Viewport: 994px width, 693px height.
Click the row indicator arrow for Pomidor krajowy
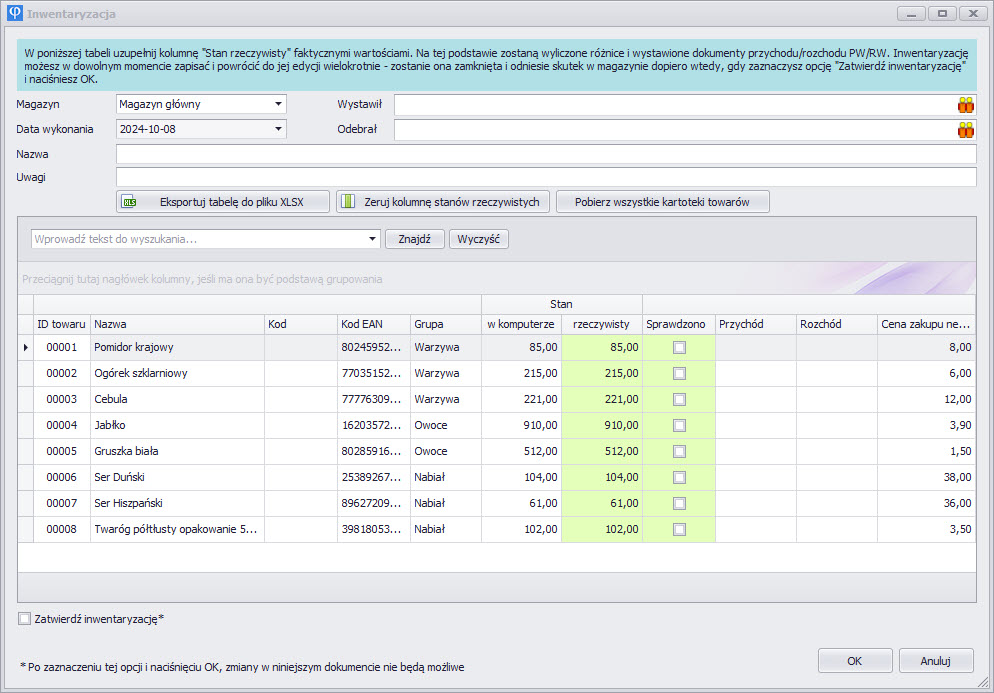tap(26, 347)
